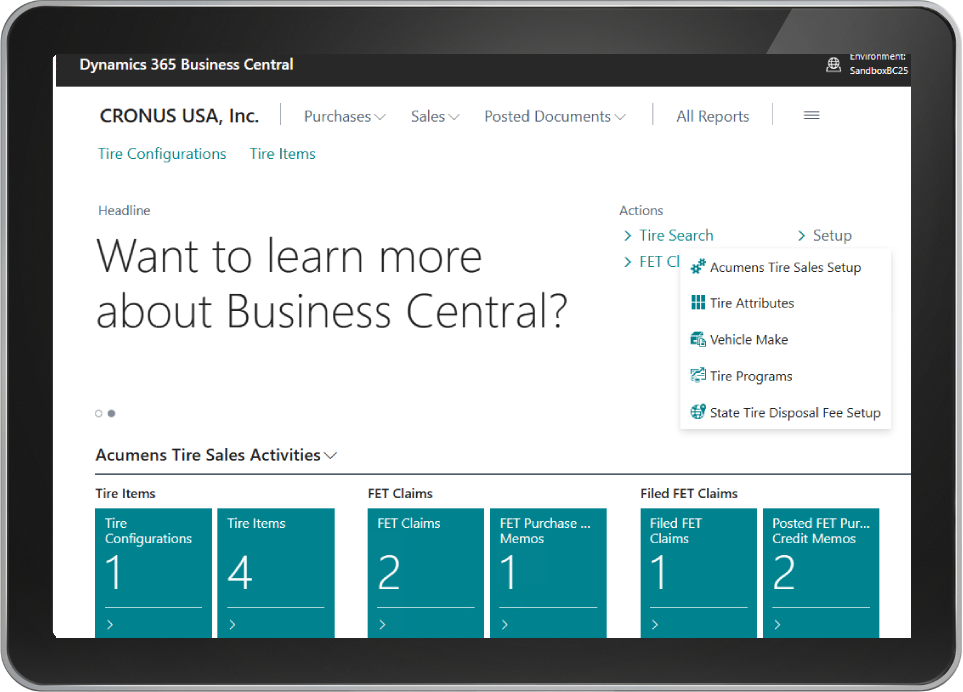
Task: Choose Acumens Tire Sales Setup menu entry
Action: [785, 267]
